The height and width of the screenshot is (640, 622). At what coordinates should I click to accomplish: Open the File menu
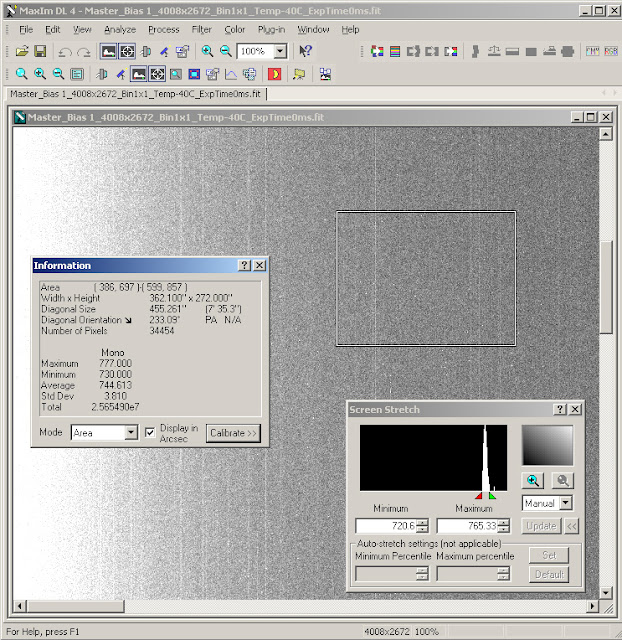[x=26, y=29]
